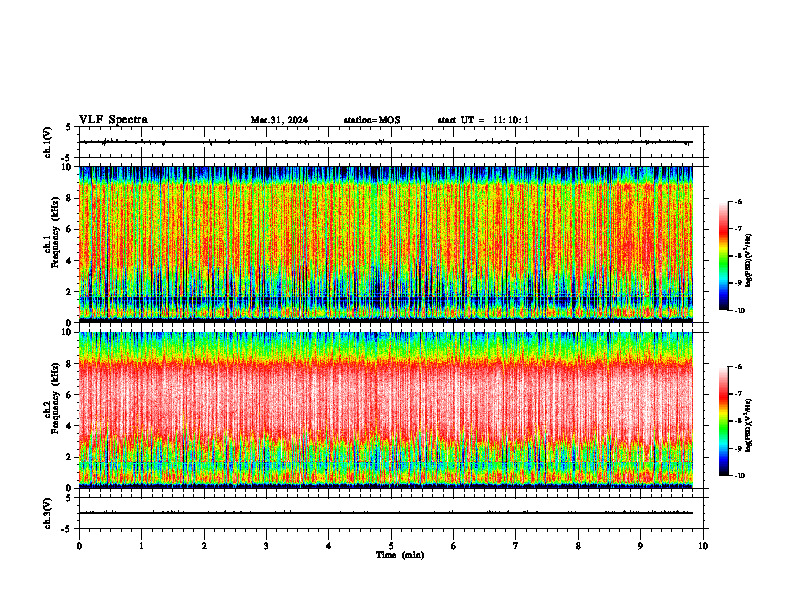This screenshot has height=612, width=792.
Task: Click the "8" kHz tick of ch.1 spectrogram
Action: click(x=69, y=198)
